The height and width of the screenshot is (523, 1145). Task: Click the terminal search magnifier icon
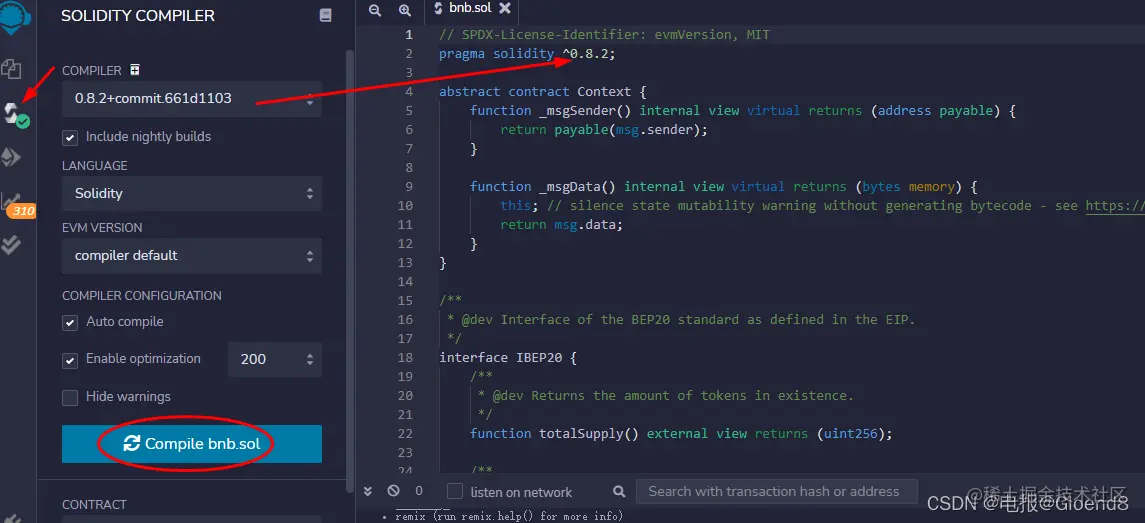point(619,492)
